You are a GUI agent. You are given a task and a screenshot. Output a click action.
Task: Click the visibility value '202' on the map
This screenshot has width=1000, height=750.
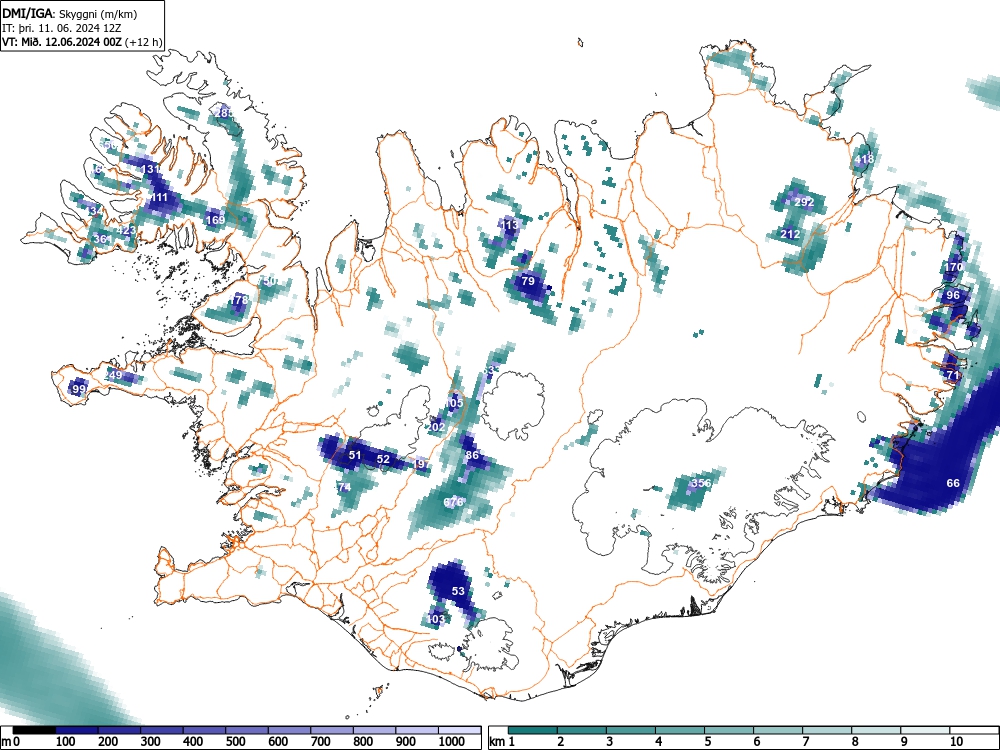pos(436,427)
